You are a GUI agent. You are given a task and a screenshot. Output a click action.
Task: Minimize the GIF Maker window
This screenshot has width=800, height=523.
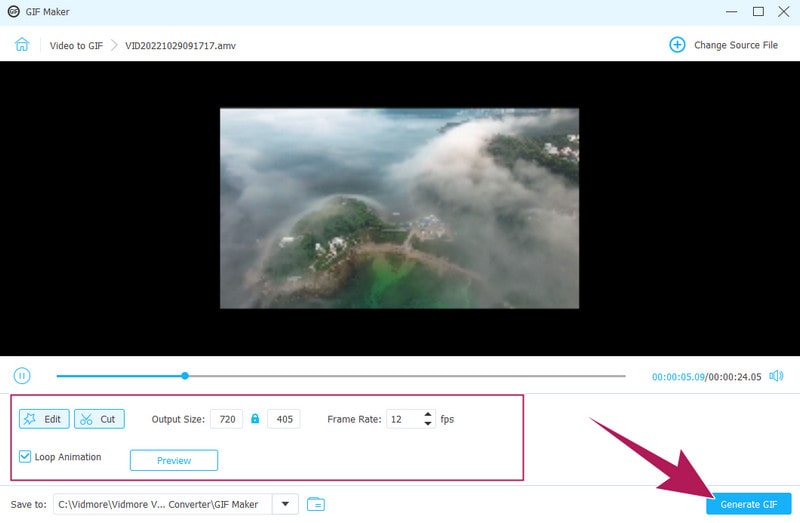point(732,11)
